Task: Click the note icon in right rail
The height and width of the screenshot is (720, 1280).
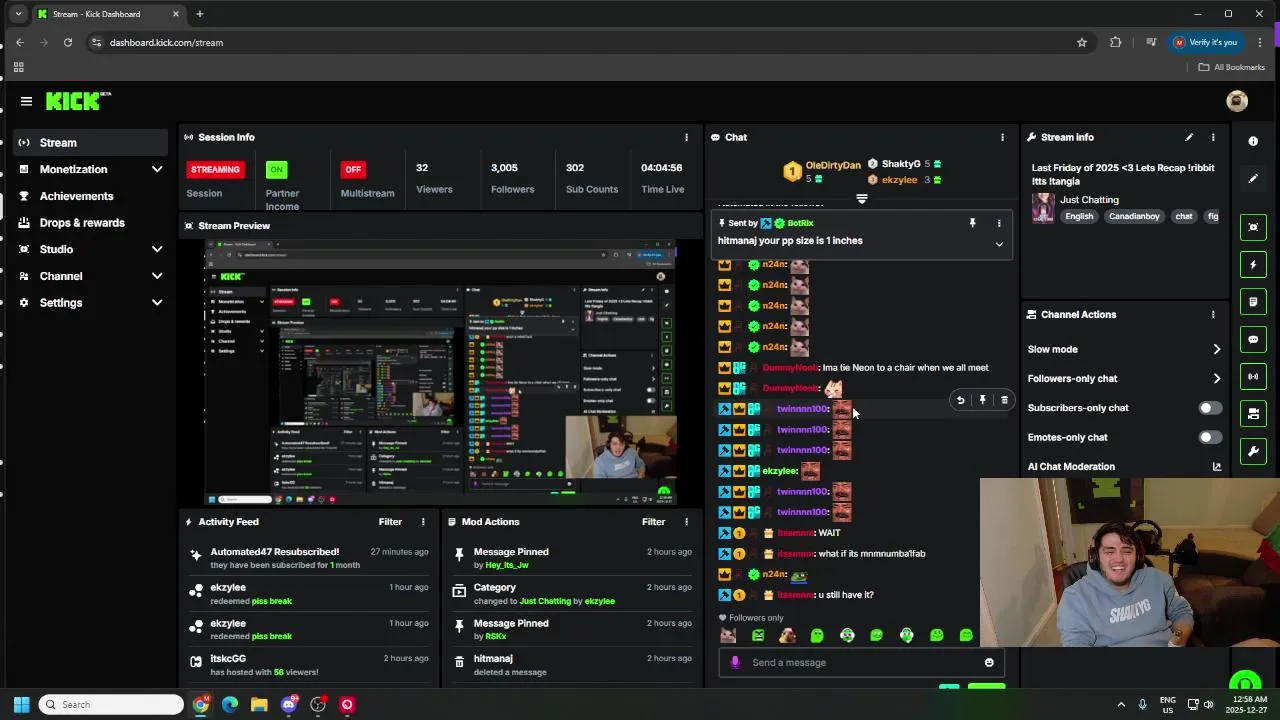Action: tap(1253, 302)
